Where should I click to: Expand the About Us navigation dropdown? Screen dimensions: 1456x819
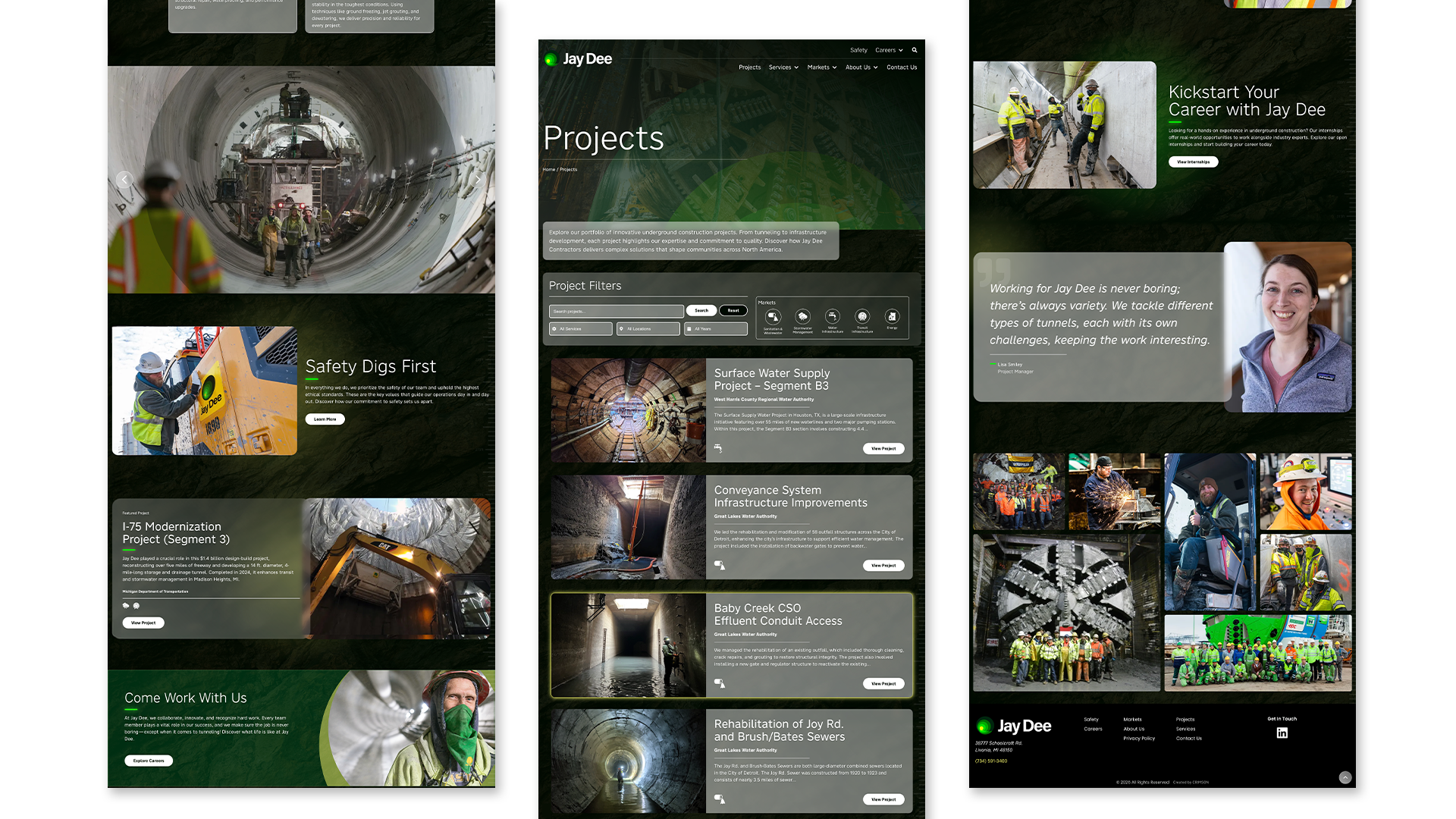(861, 67)
